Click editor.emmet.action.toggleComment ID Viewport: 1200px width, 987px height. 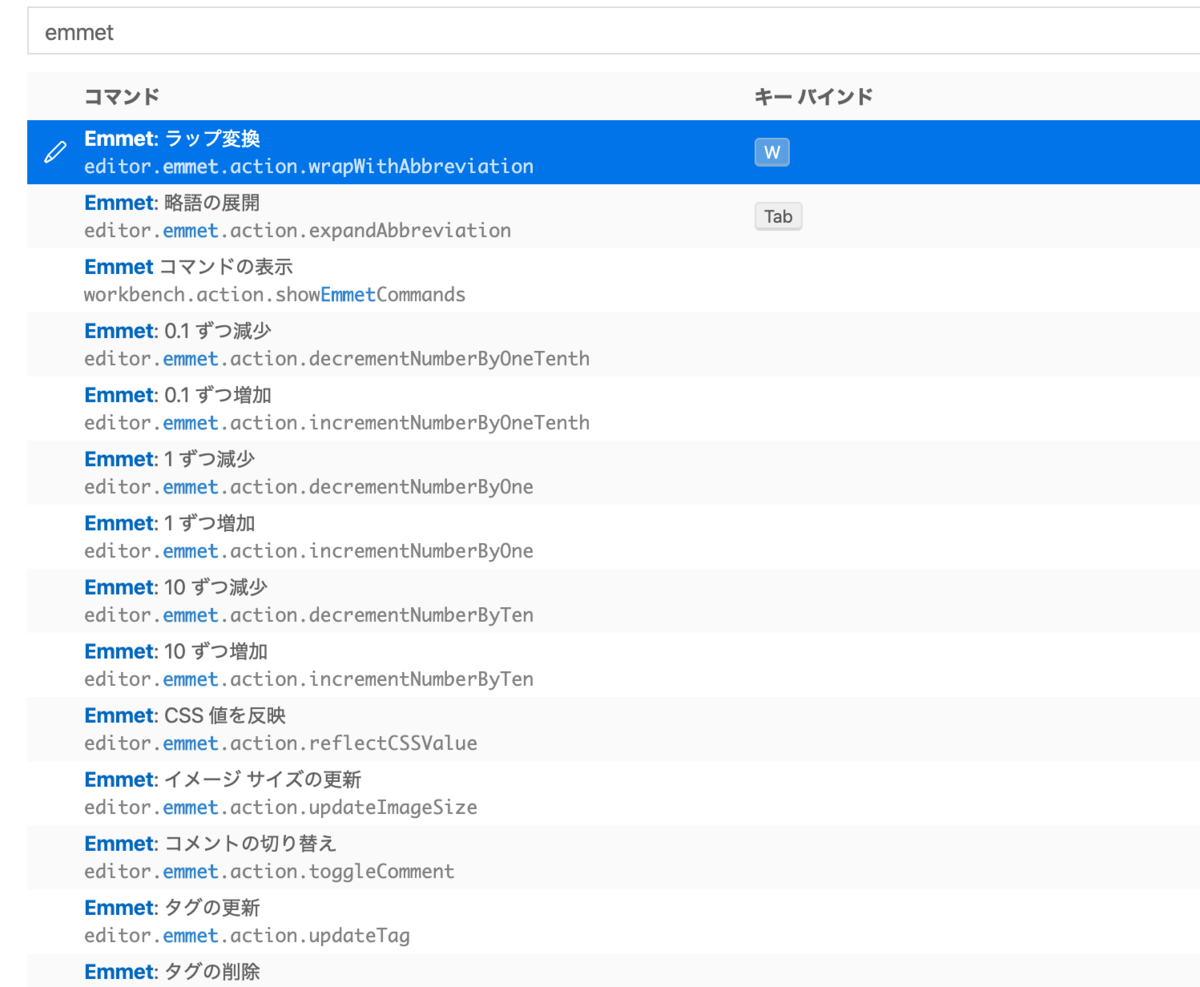pyautogui.click(x=269, y=870)
